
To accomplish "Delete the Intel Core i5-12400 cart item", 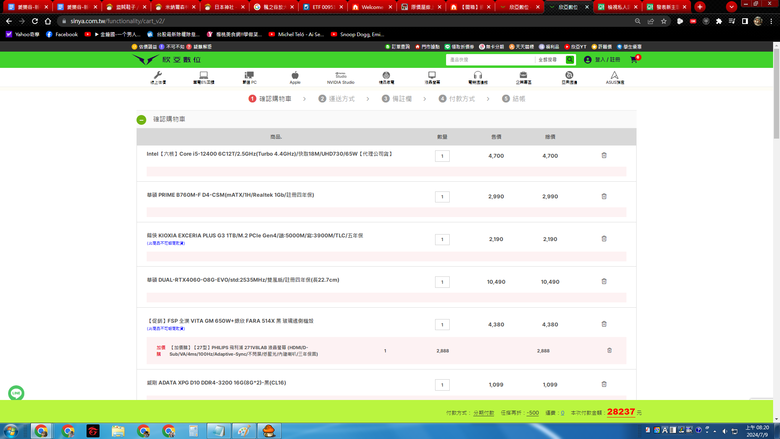I will (604, 156).
